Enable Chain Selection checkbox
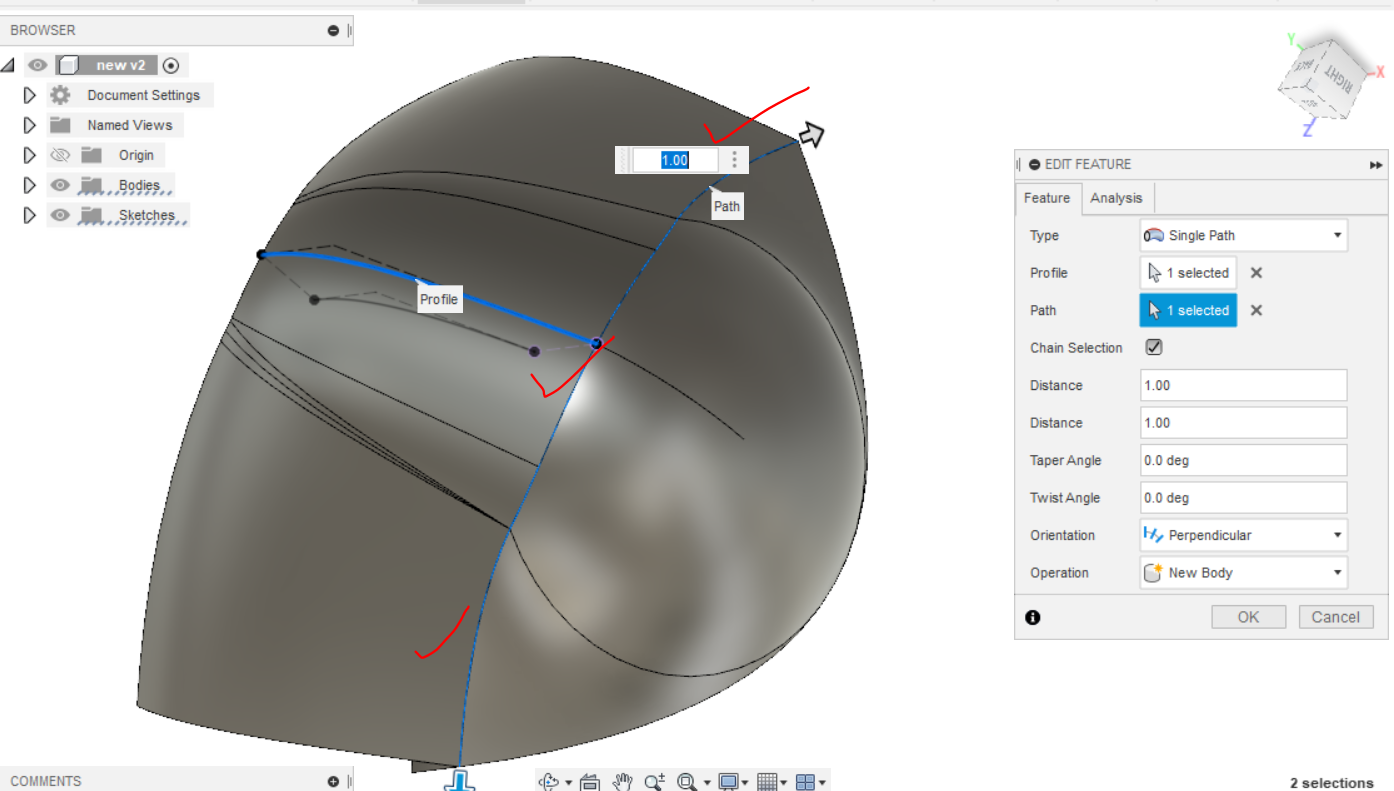Screen dimensions: 1394x791 point(1154,347)
